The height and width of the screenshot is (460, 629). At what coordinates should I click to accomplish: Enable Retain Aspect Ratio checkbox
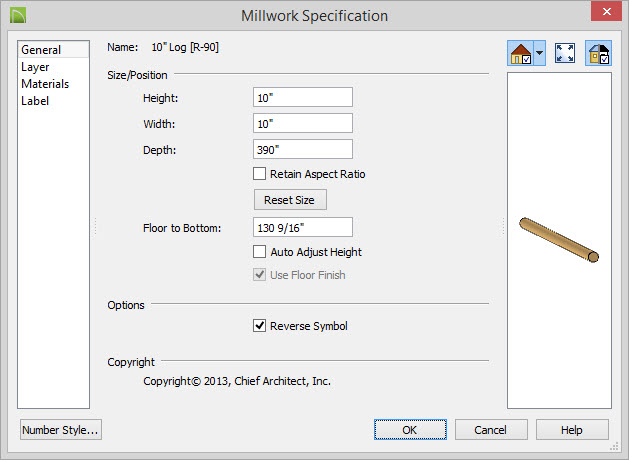click(x=260, y=174)
